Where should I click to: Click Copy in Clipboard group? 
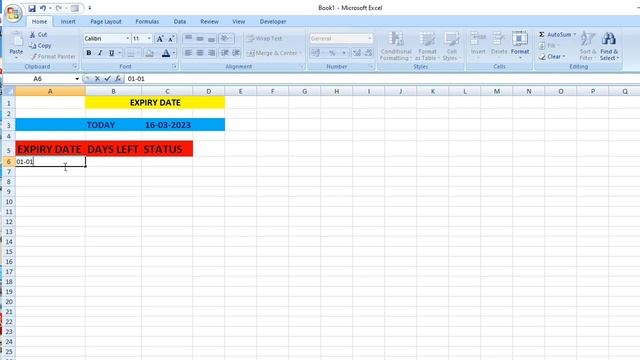(40, 46)
